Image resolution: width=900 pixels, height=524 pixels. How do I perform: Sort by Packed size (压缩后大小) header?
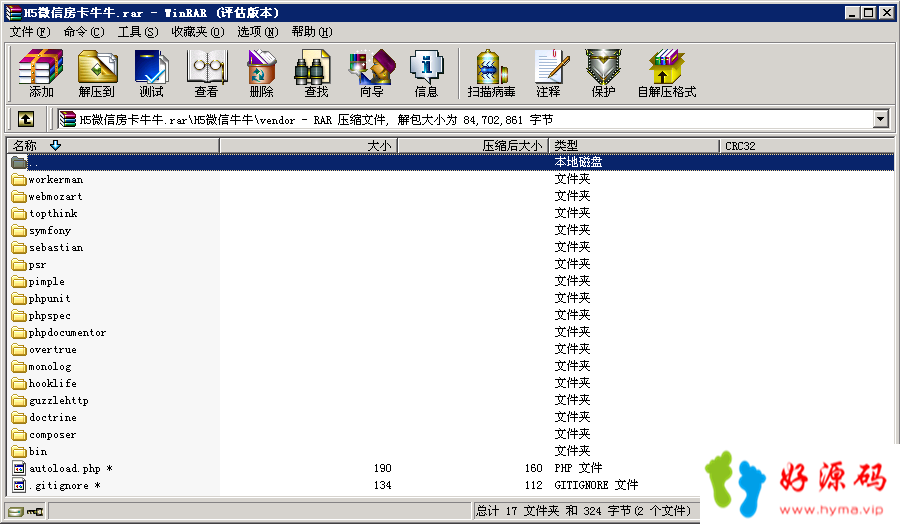point(473,146)
